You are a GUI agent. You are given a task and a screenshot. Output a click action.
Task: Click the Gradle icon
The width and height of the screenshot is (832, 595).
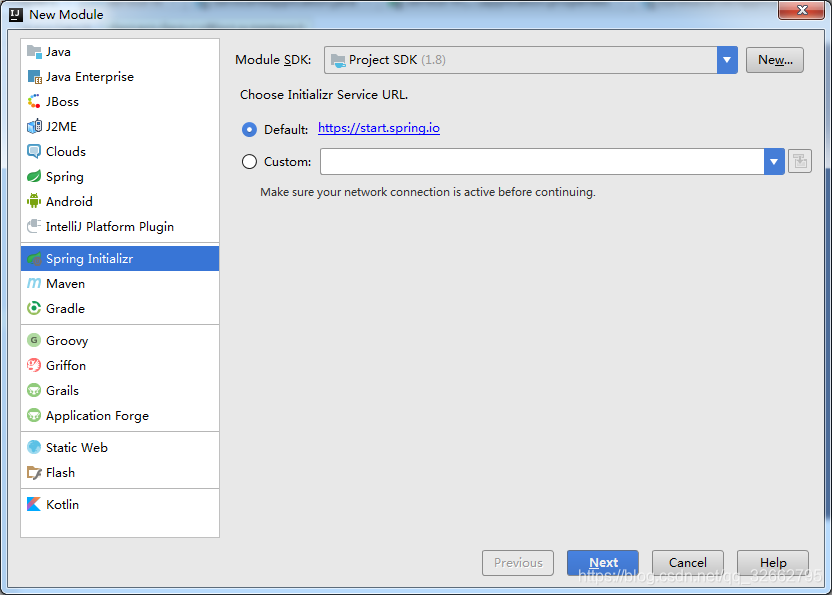tap(34, 308)
